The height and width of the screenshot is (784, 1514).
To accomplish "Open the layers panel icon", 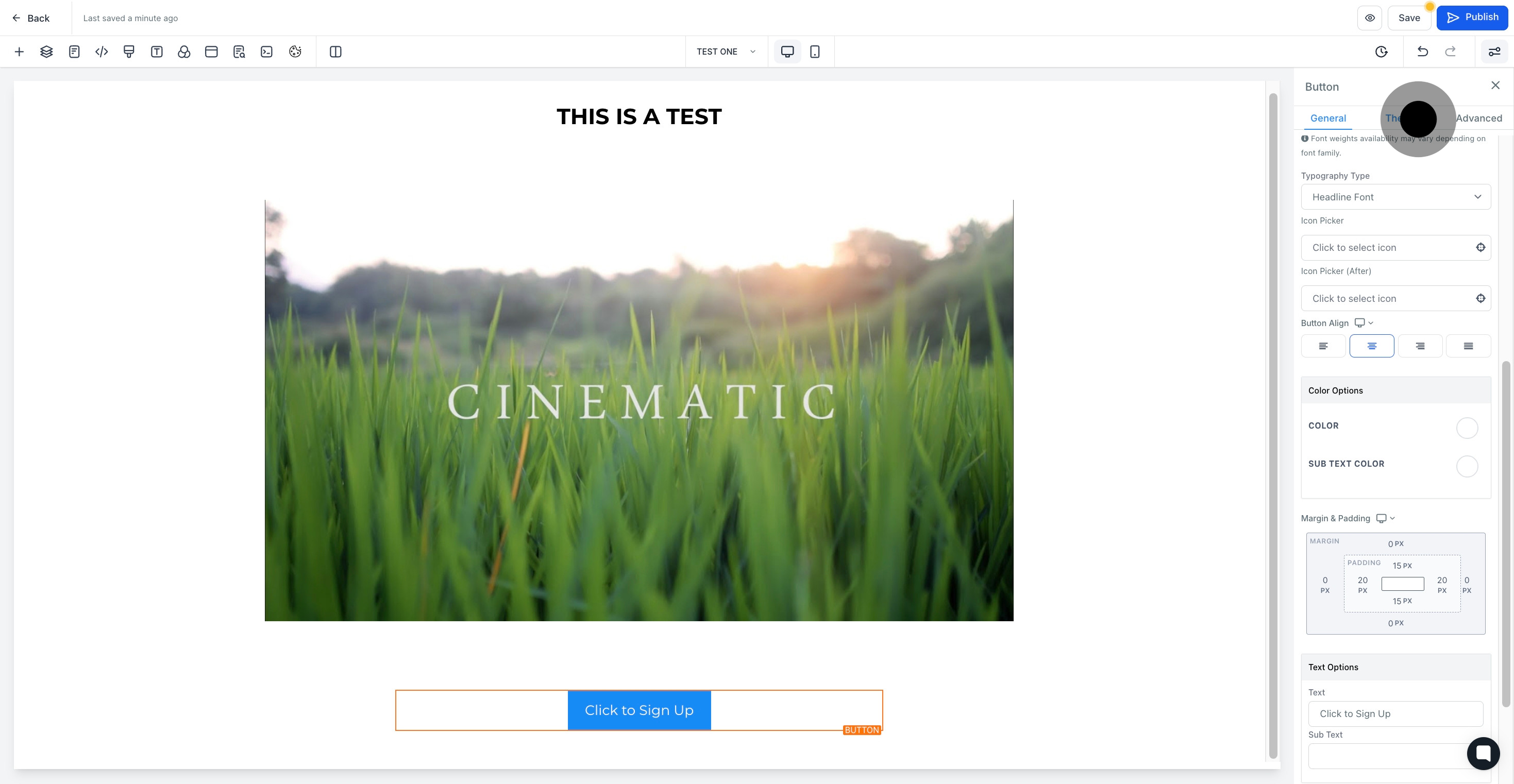I will point(46,52).
